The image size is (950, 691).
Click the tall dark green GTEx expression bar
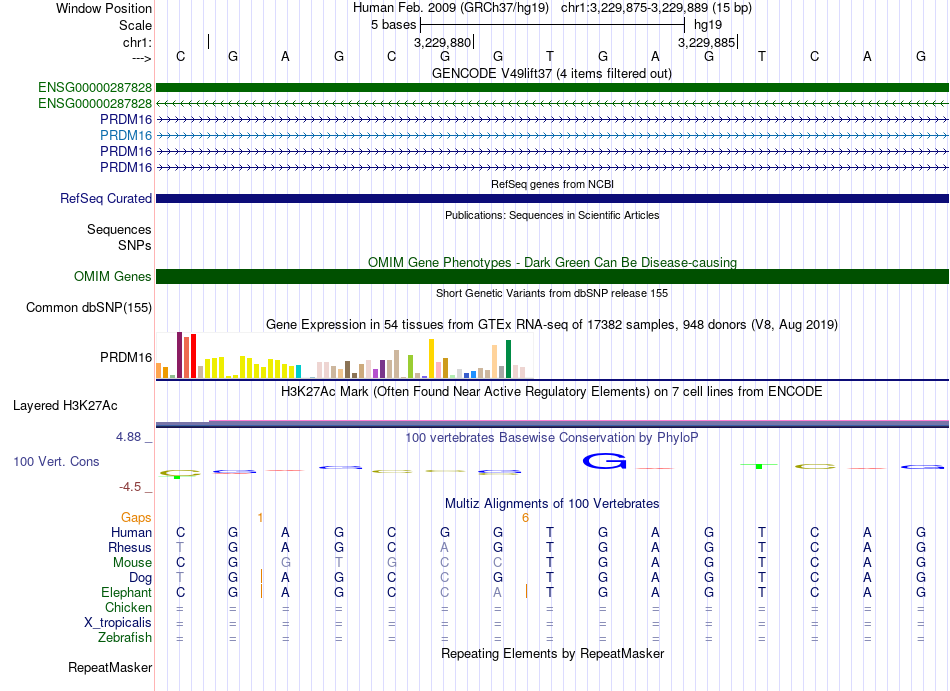click(508, 359)
